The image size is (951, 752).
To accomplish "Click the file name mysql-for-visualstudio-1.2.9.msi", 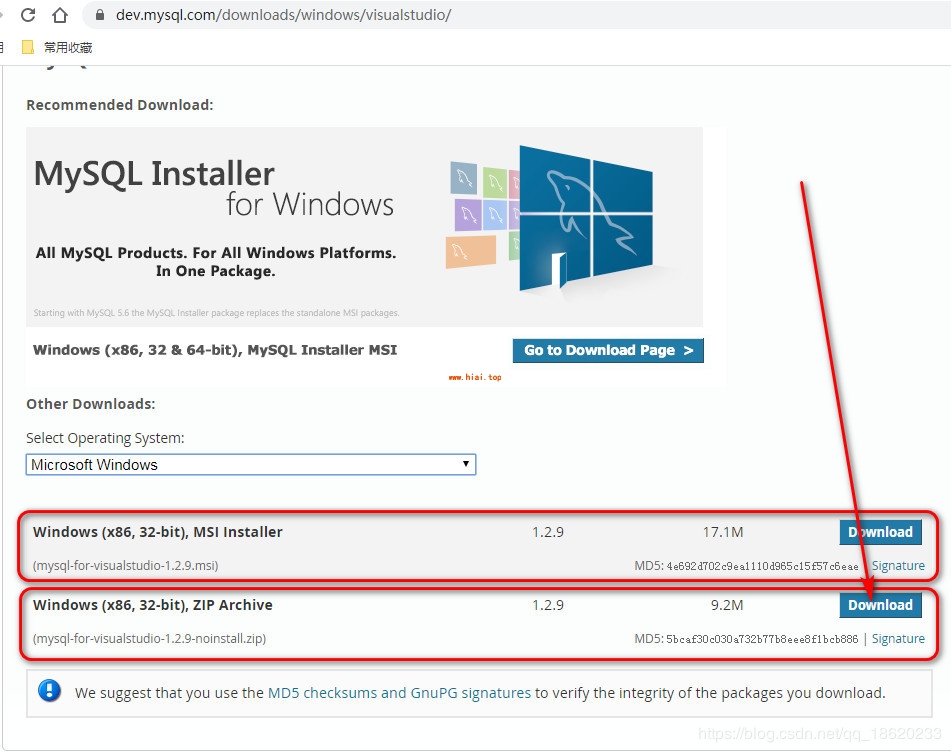I will (x=126, y=565).
